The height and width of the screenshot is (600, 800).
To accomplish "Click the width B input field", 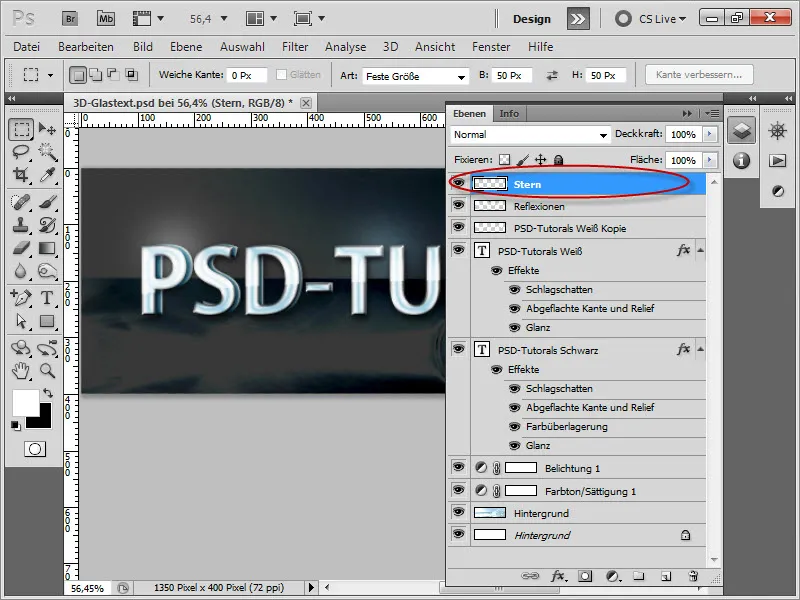I will pyautogui.click(x=512, y=76).
